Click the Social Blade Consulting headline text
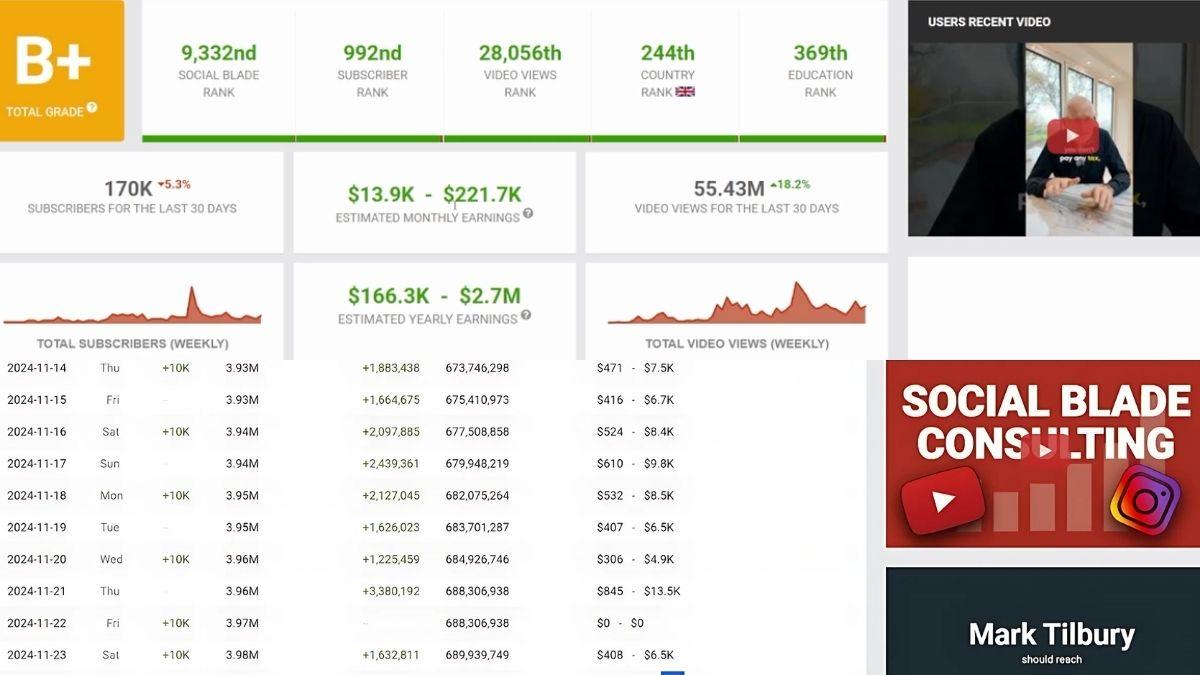The width and height of the screenshot is (1200, 675). (x=1046, y=421)
